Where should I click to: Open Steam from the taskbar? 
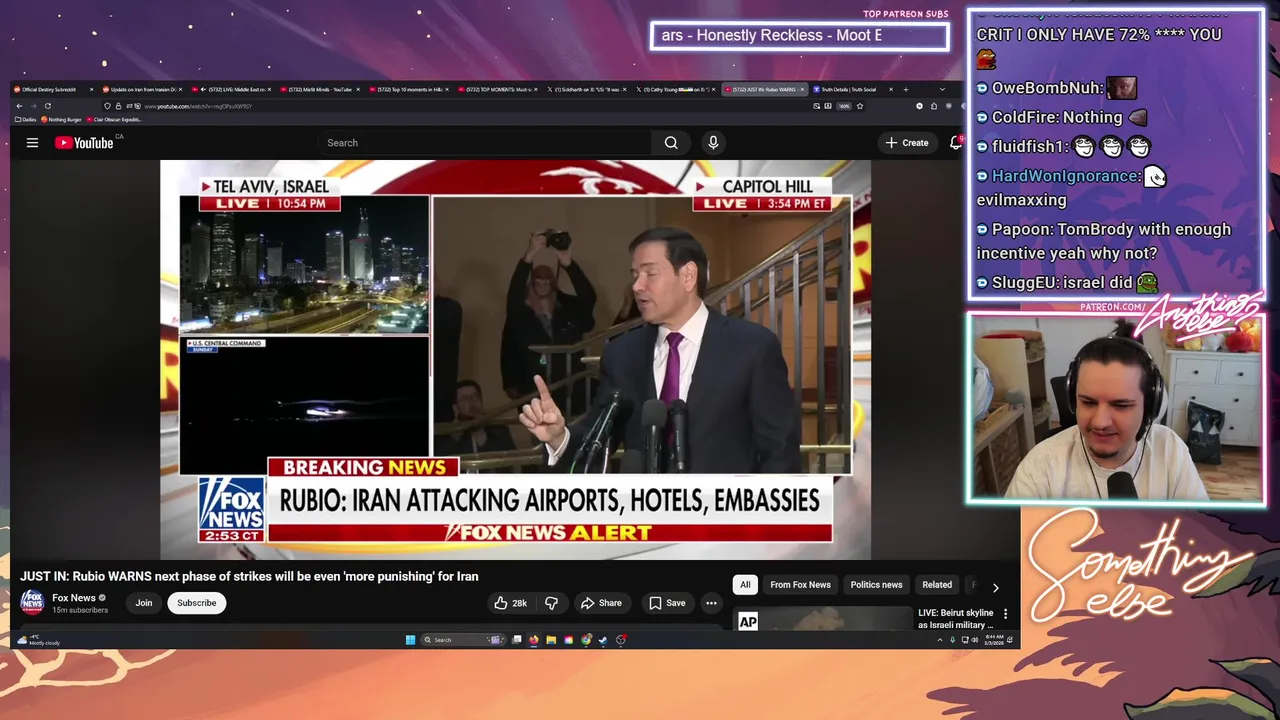click(x=603, y=640)
